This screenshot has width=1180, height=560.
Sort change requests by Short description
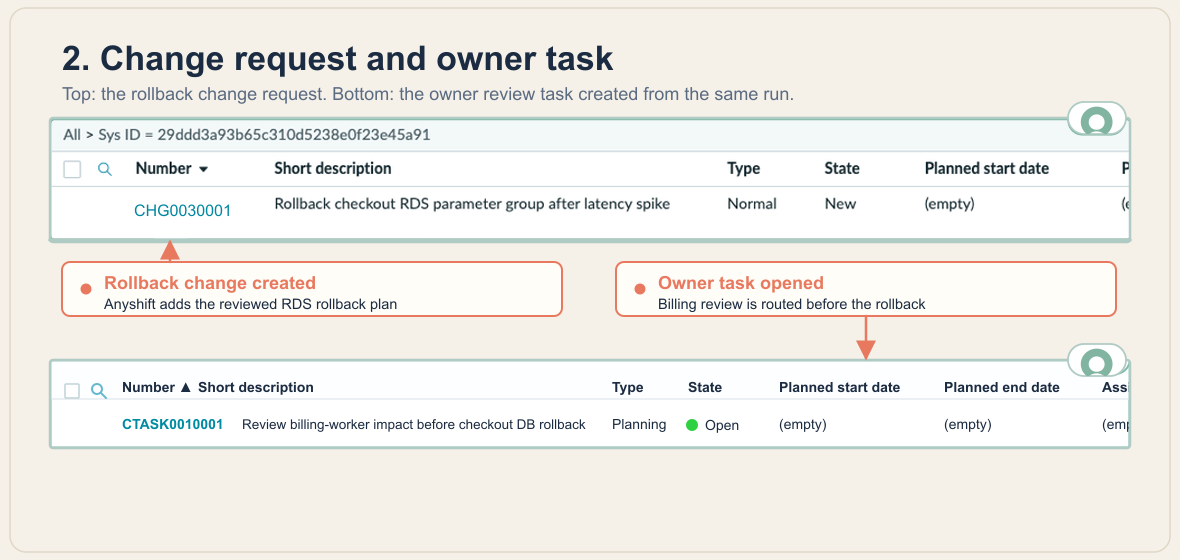tap(333, 169)
